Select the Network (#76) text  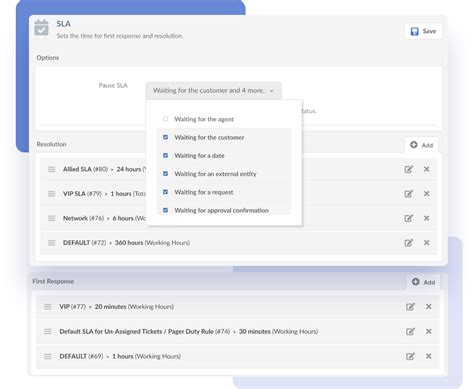pyautogui.click(x=83, y=218)
